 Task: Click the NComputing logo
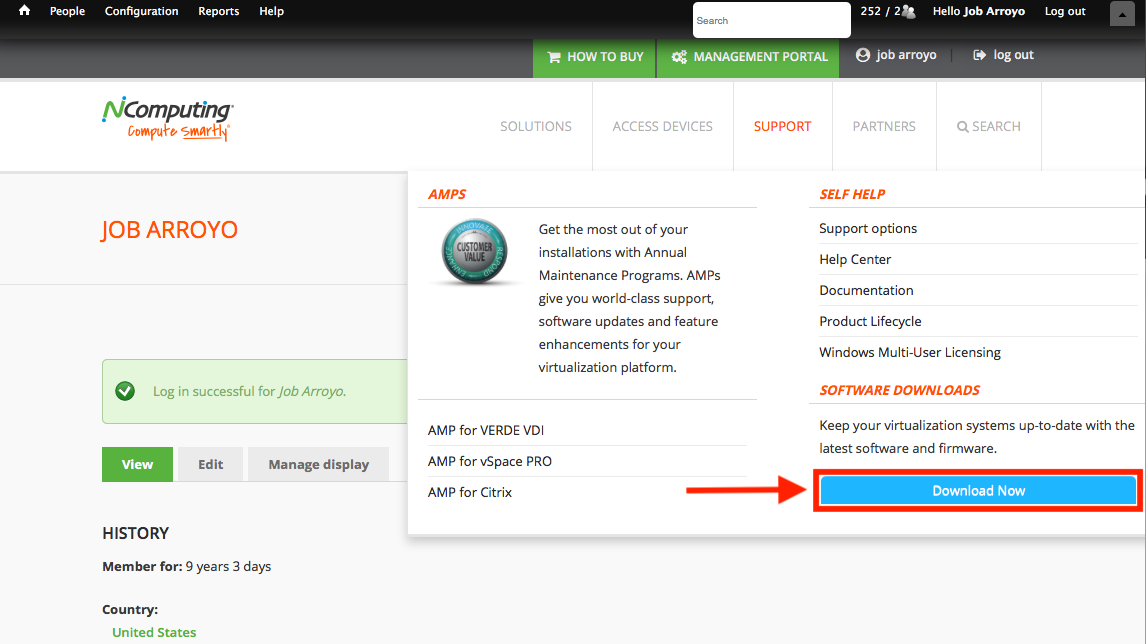[167, 118]
